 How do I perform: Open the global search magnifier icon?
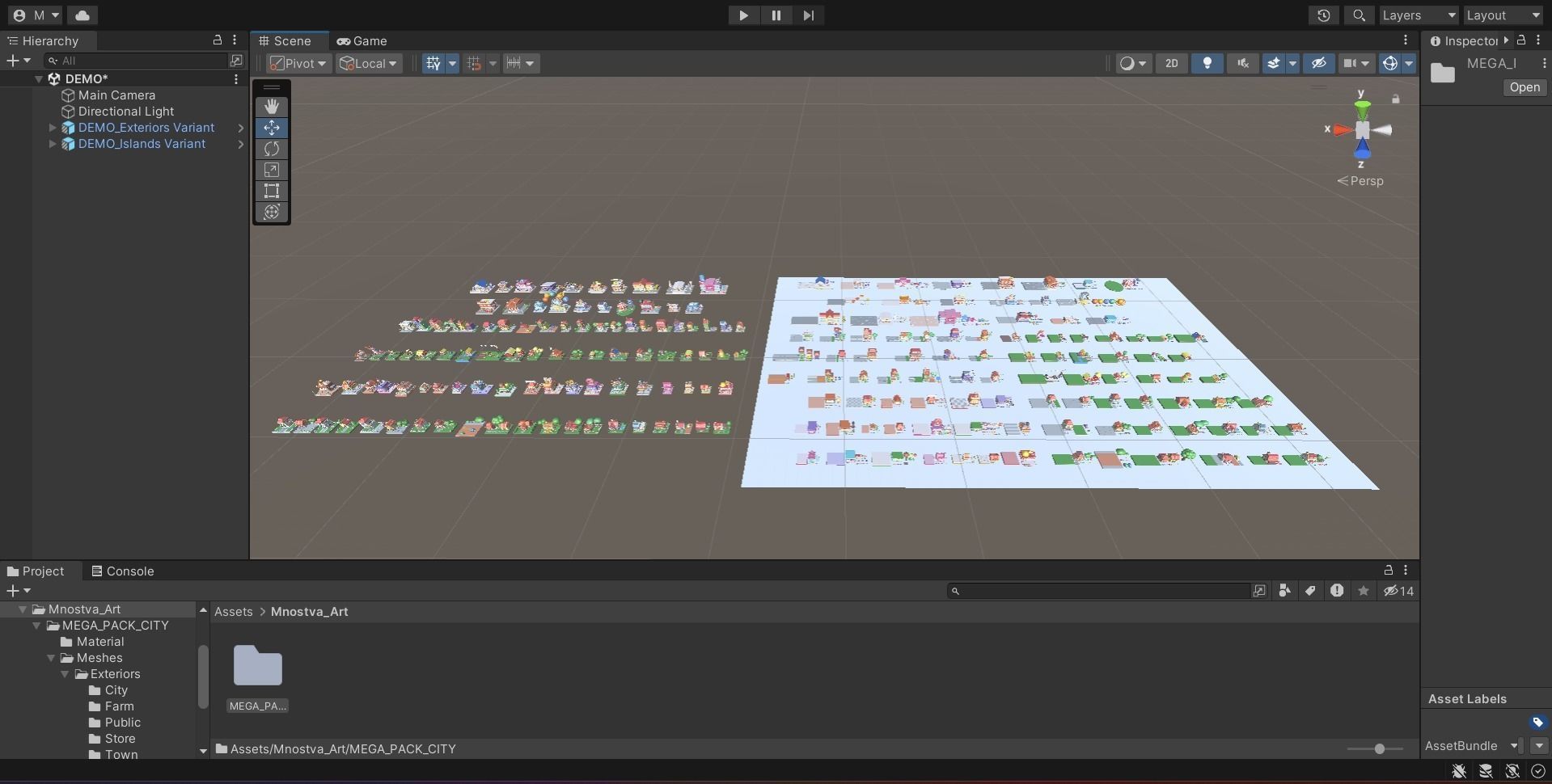(1360, 15)
